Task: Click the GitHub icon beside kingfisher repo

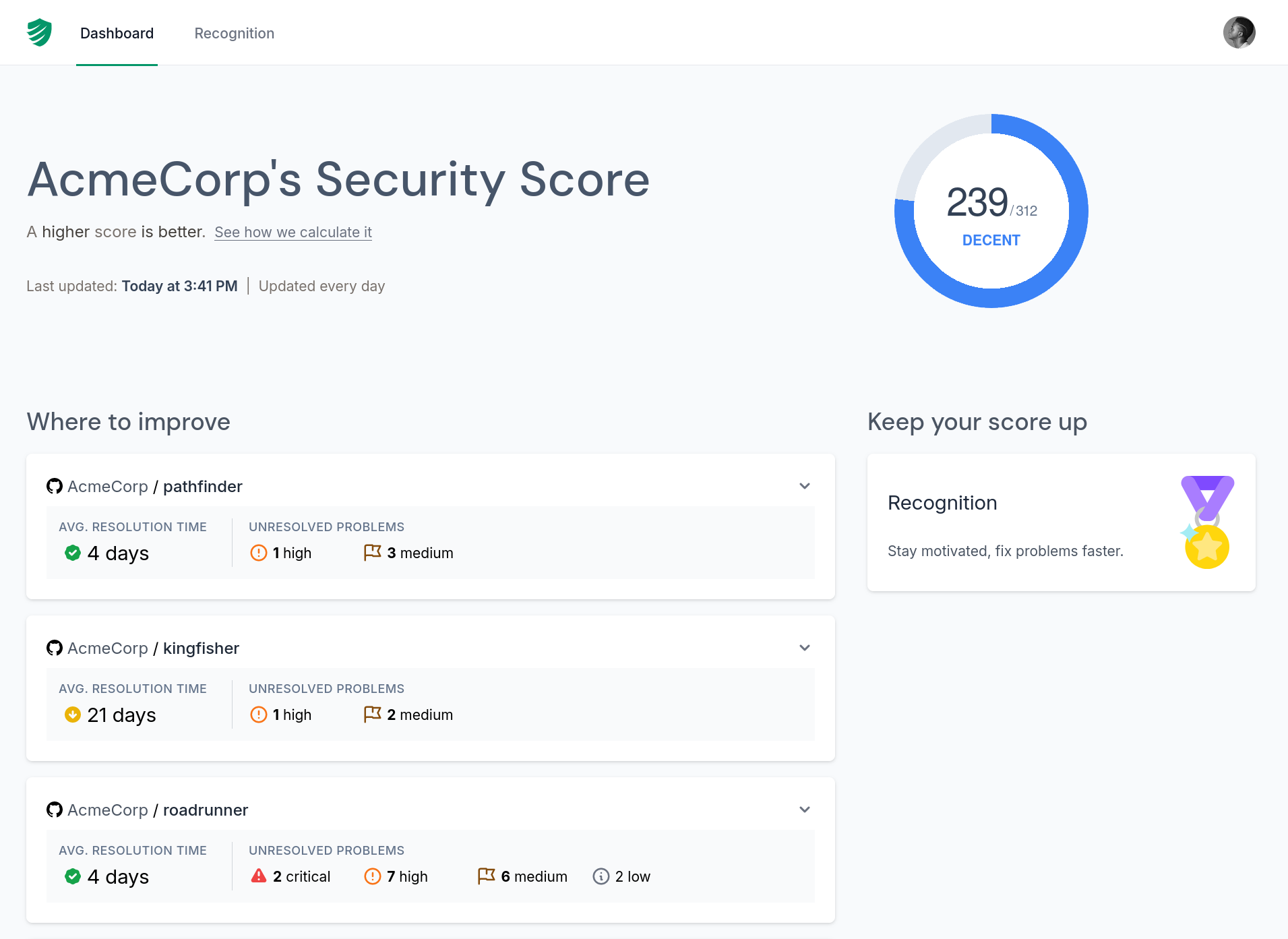Action: 55,648
